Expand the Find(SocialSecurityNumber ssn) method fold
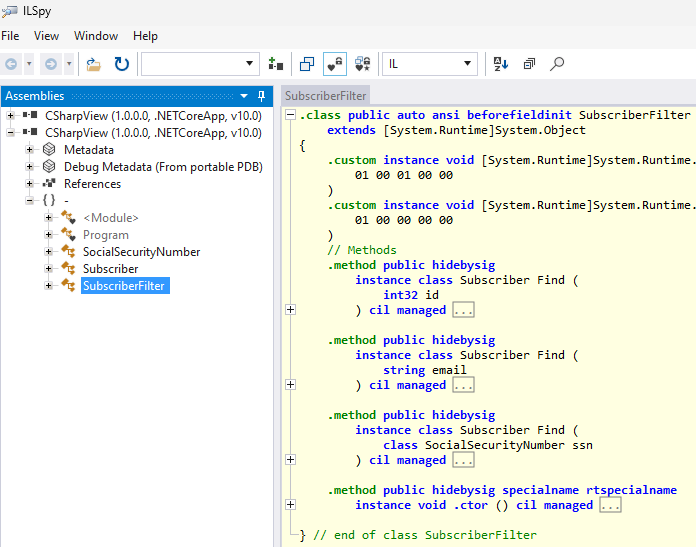The image size is (696, 547). (x=290, y=460)
